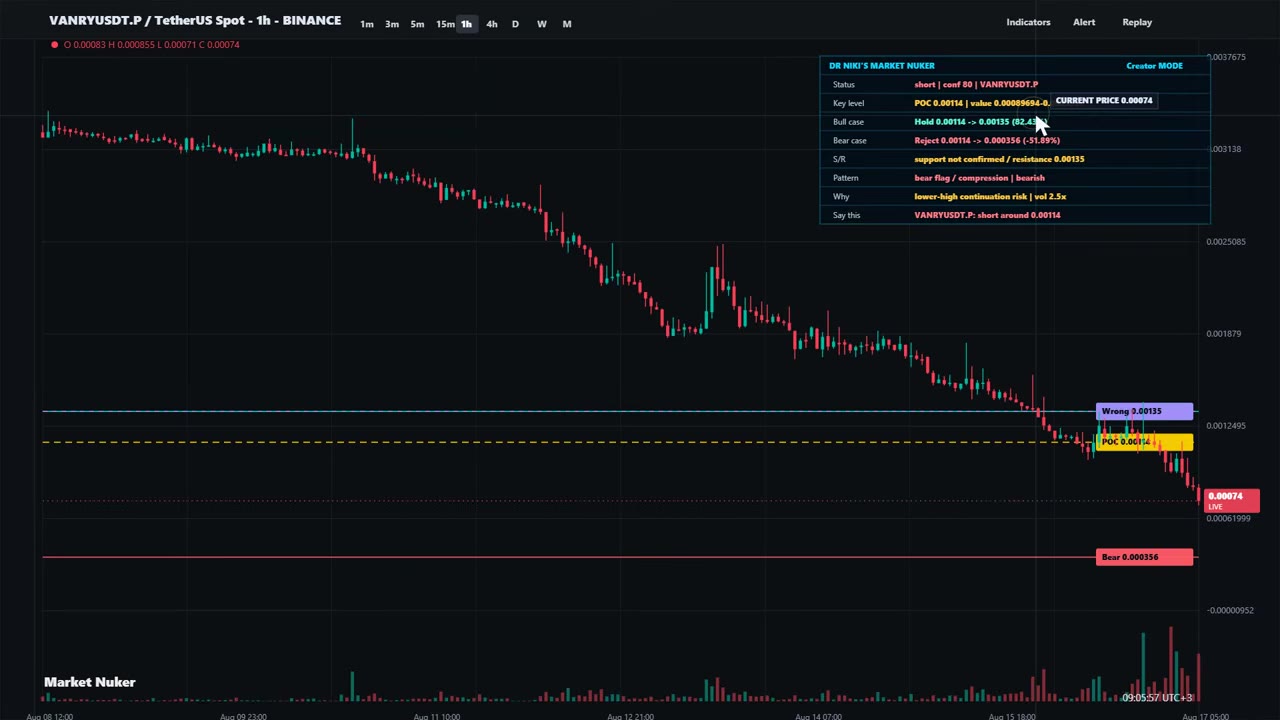Click 'support not confirmed / resistance 0.00135'
The width and height of the screenshot is (1280, 720).
pyautogui.click(x=999, y=159)
